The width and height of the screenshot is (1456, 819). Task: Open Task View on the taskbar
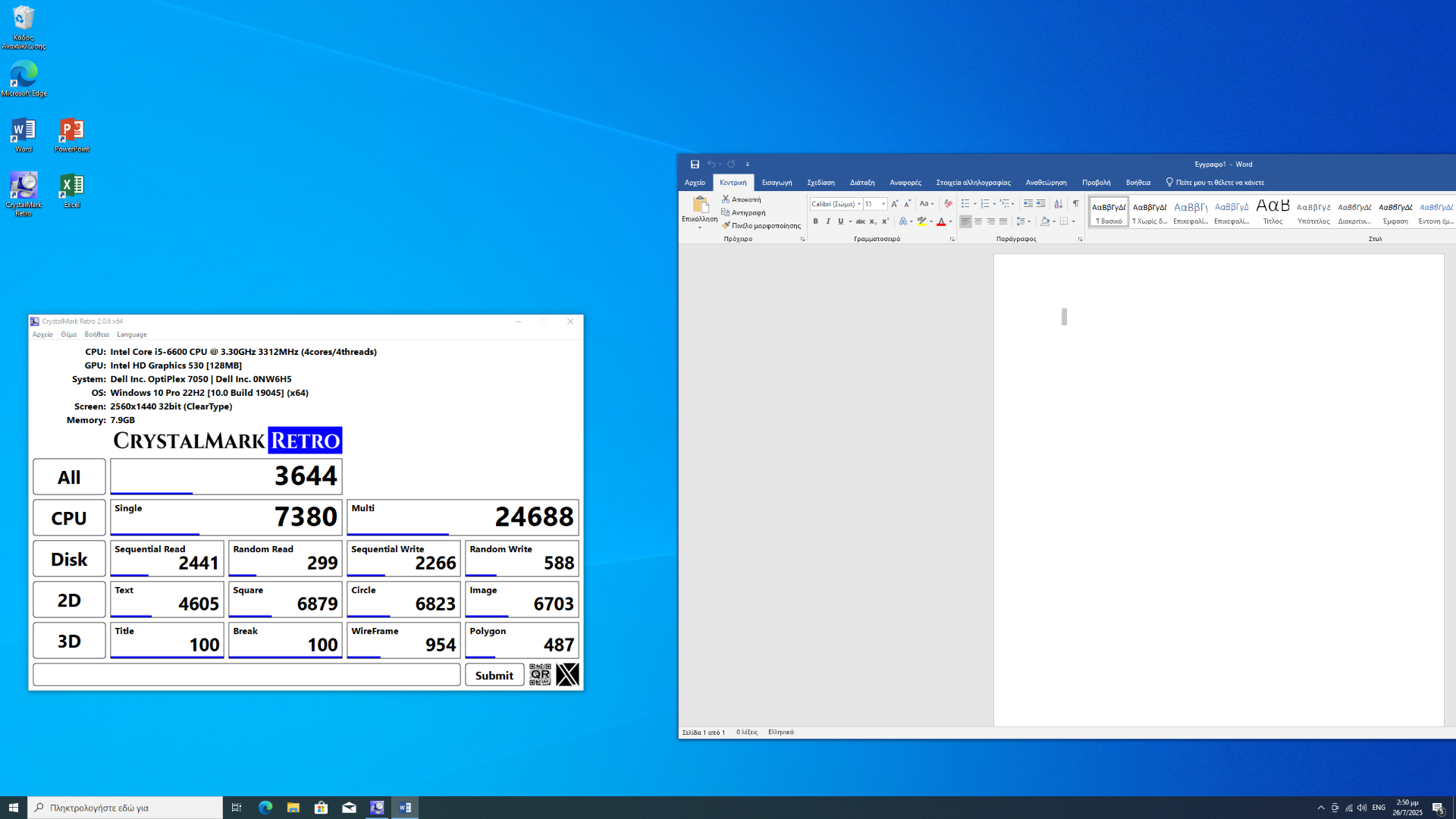click(237, 808)
